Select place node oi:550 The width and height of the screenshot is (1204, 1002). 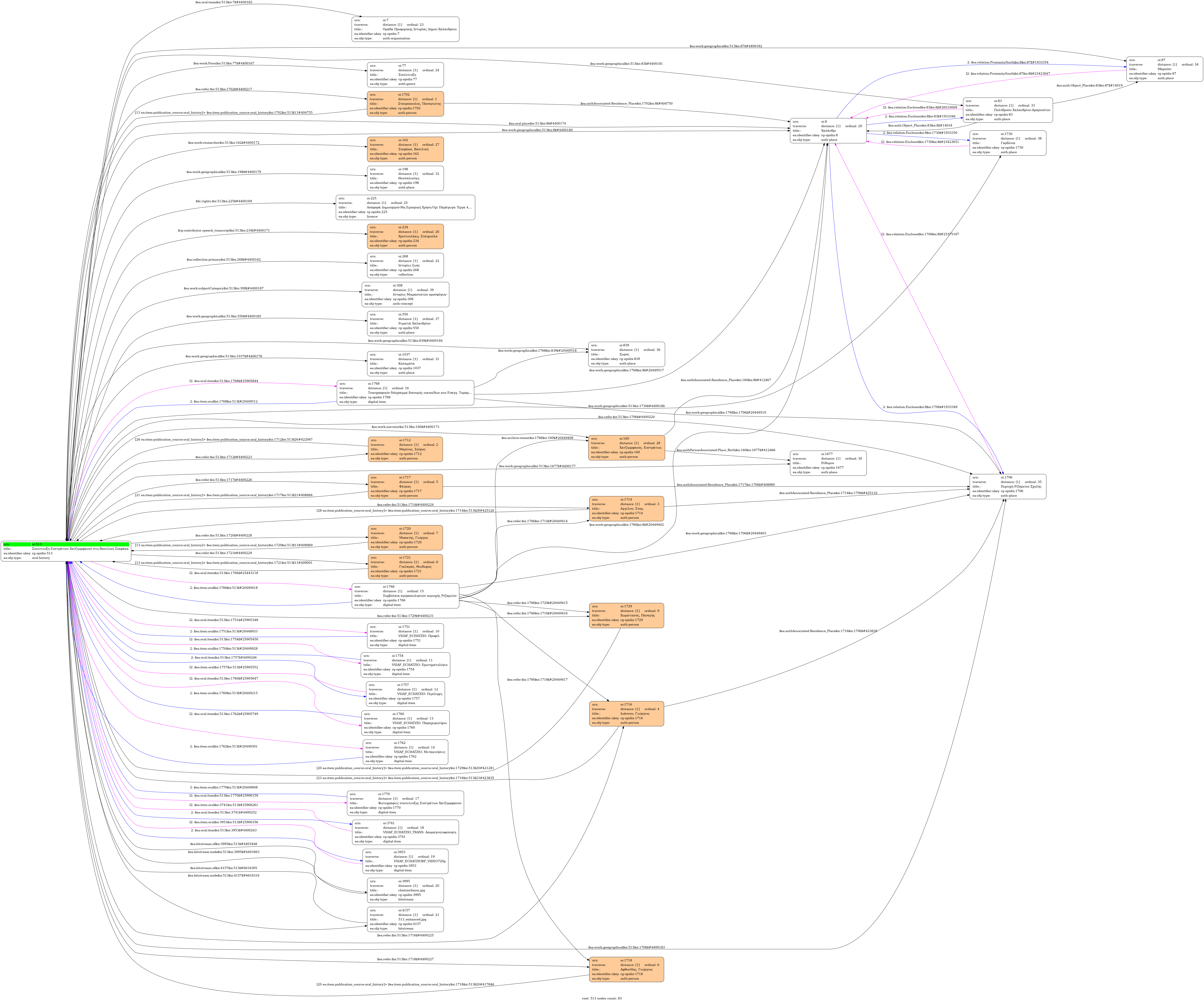pos(405,323)
